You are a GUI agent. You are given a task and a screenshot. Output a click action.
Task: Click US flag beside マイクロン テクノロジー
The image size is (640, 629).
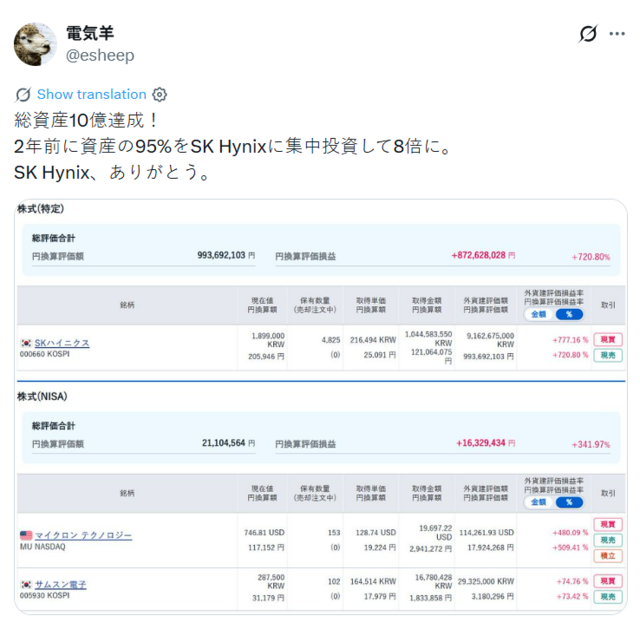26,535
